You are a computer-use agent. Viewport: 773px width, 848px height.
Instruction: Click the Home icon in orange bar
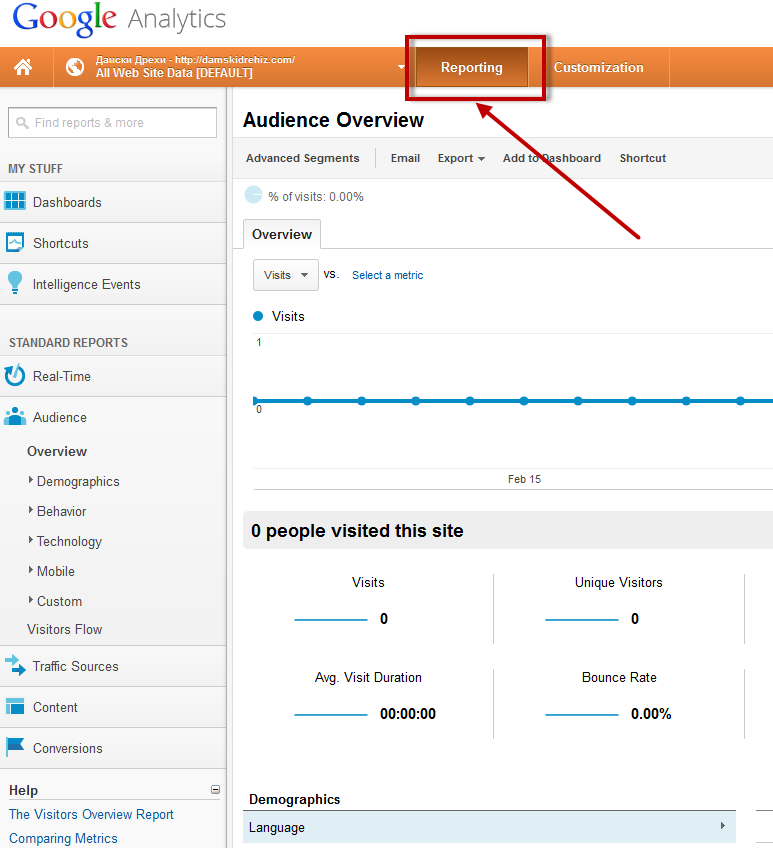click(x=23, y=68)
